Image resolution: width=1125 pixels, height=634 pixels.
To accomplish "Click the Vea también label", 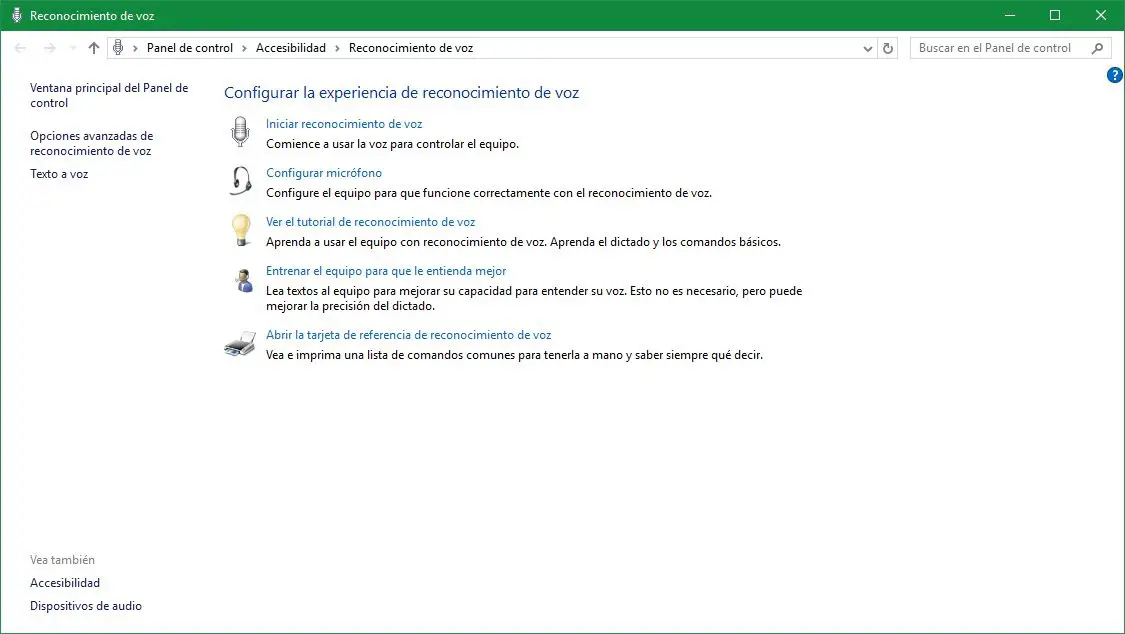I will pyautogui.click(x=62, y=560).
